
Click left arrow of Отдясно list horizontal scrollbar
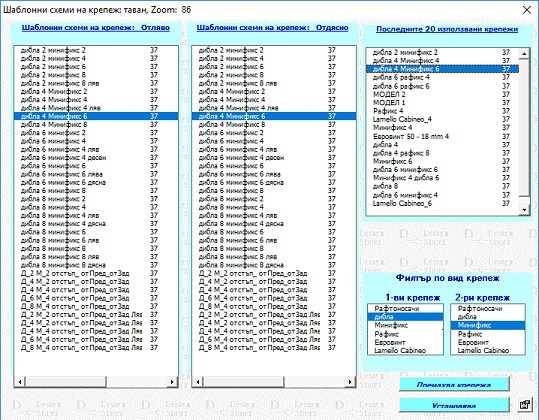(x=198, y=382)
